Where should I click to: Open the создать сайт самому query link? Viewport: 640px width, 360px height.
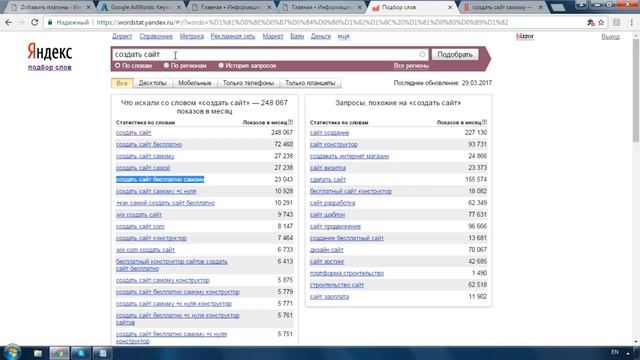(145, 156)
